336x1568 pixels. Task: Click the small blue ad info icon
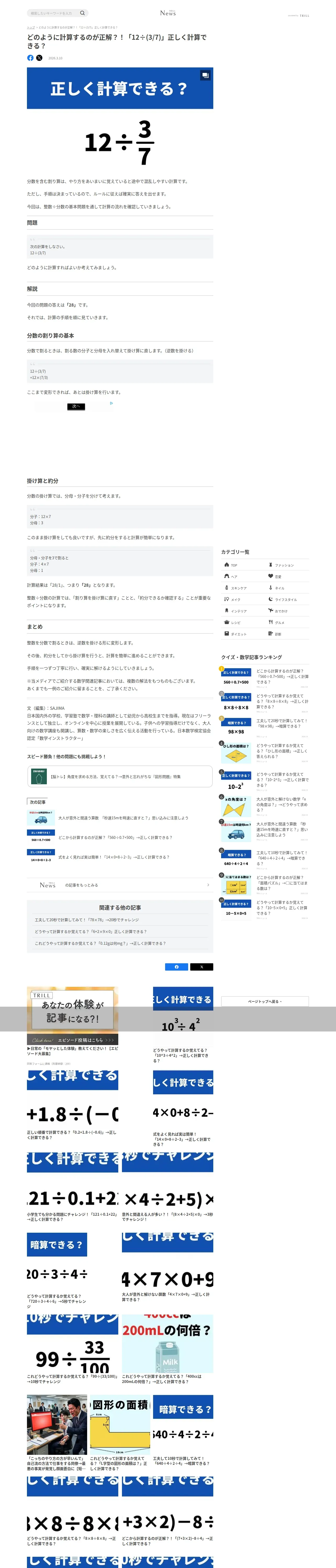(x=111, y=403)
